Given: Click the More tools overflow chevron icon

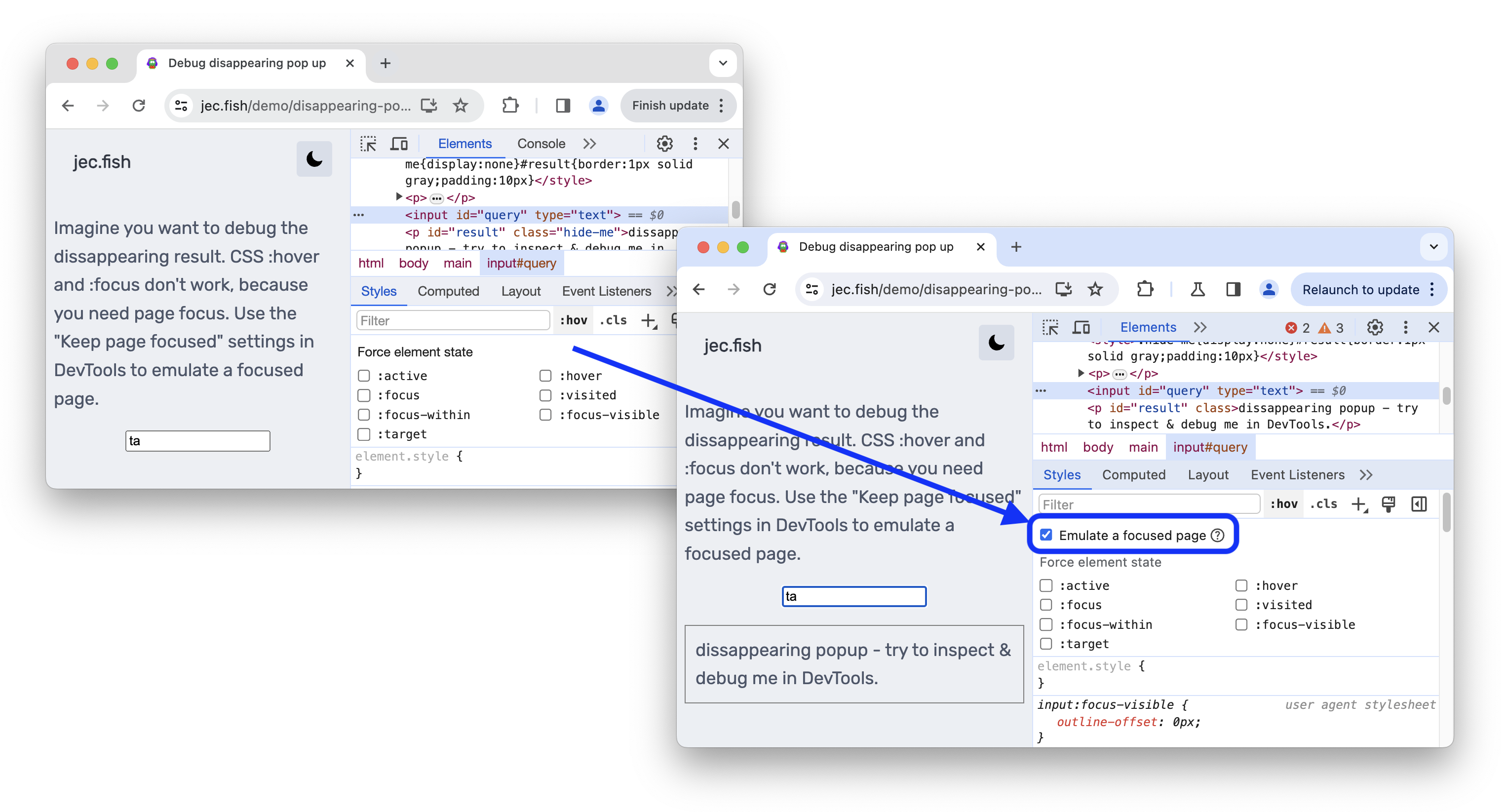Looking at the screenshot, I should point(1200,326).
